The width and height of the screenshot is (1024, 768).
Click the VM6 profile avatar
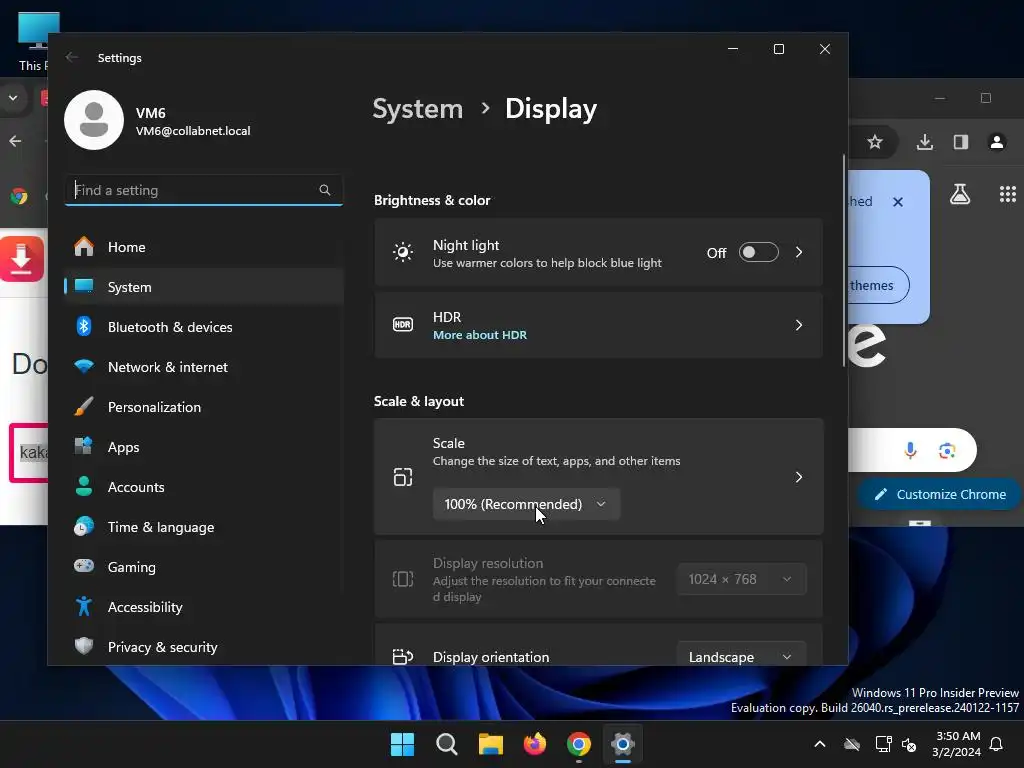pyautogui.click(x=94, y=120)
